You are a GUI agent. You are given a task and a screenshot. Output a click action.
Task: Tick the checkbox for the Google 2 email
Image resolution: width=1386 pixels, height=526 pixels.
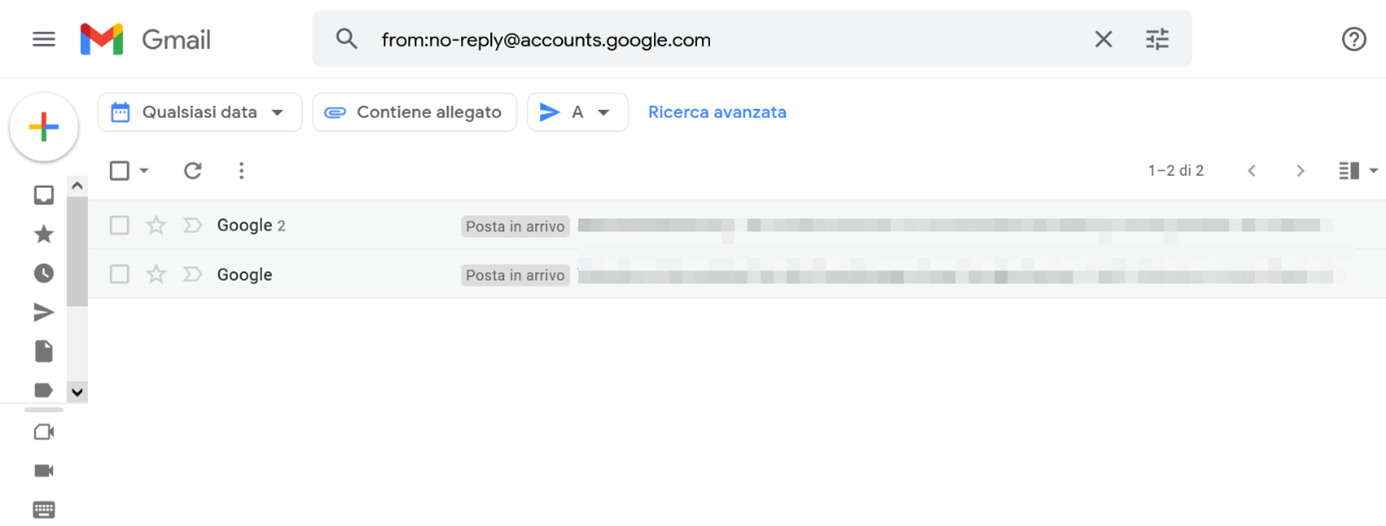click(120, 225)
